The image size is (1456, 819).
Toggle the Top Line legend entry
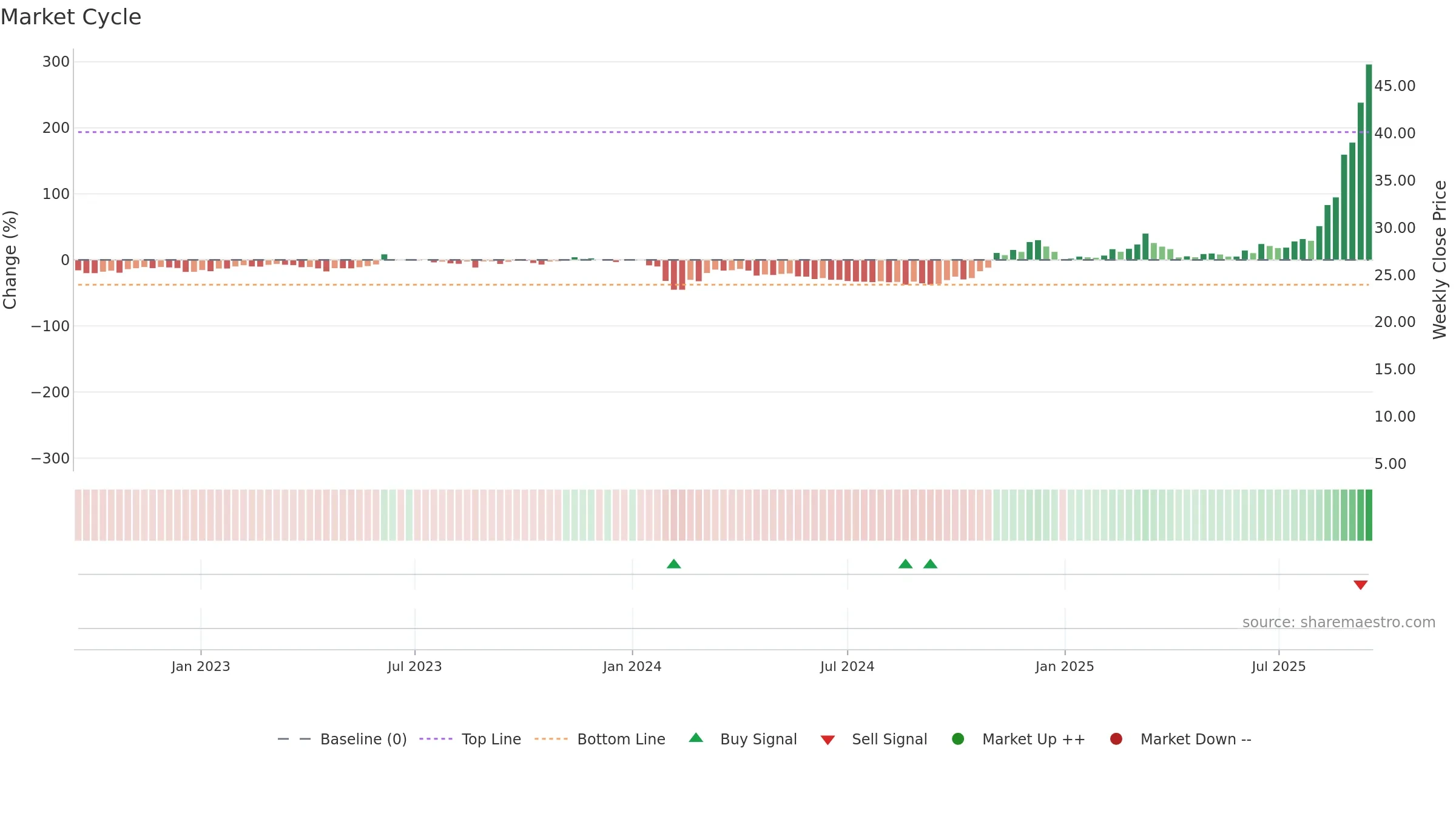click(470, 739)
